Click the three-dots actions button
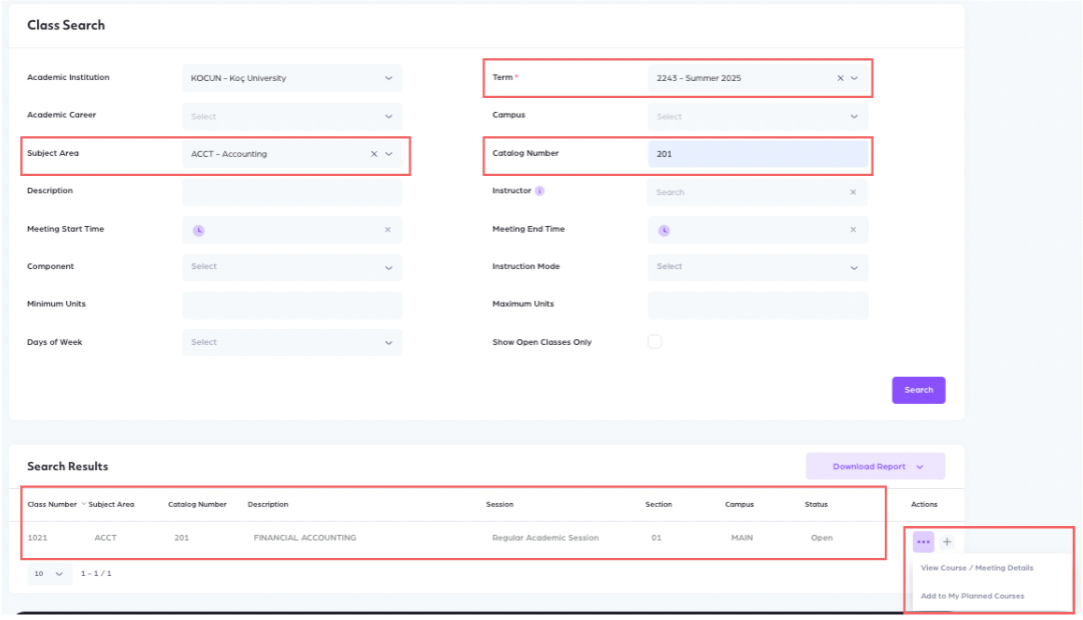Image resolution: width=1083 pixels, height=620 pixels. (923, 542)
